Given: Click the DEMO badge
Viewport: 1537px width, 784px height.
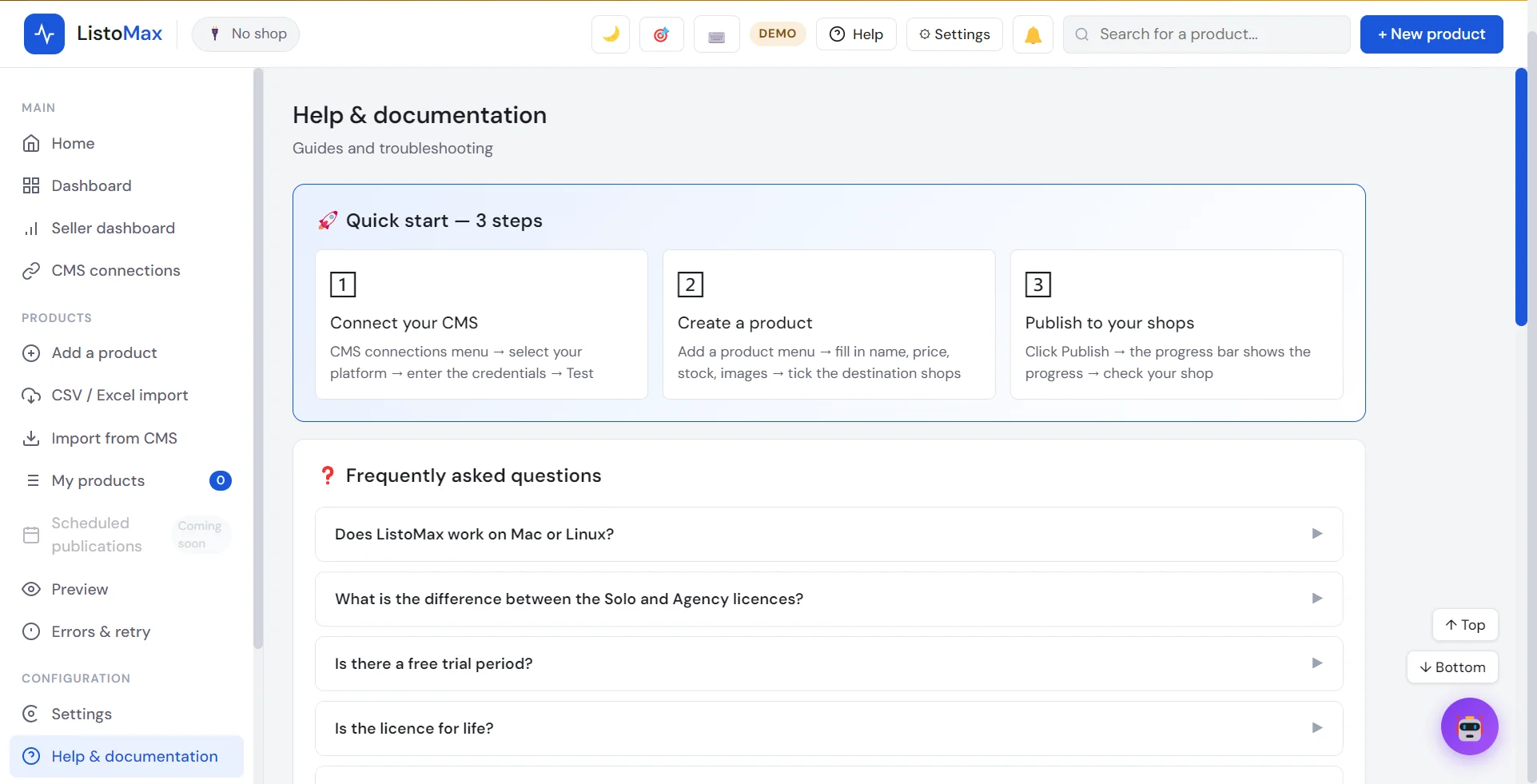Looking at the screenshot, I should pyautogui.click(x=777, y=34).
